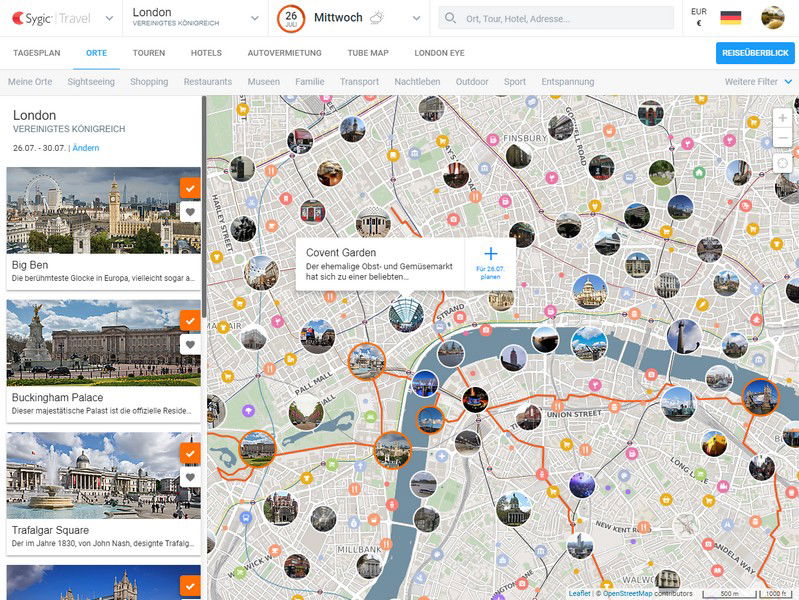Click the Trafalgar Square orange-ringed map marker
This screenshot has height=600, width=799.
coord(366,361)
